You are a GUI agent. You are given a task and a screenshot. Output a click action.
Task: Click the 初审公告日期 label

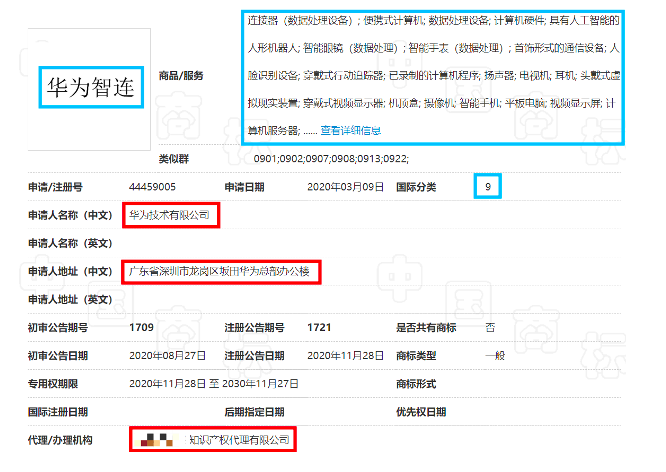pyautogui.click(x=58, y=356)
